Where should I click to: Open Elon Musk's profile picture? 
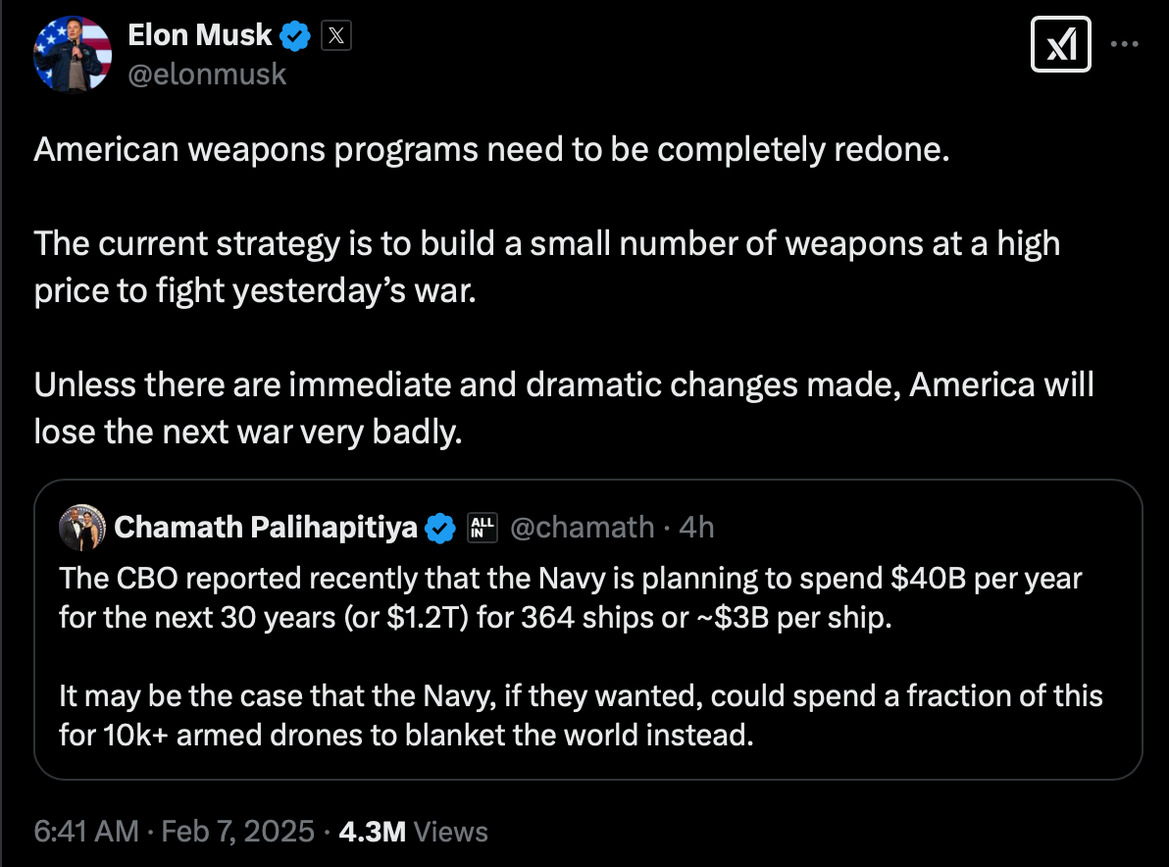[x=72, y=55]
